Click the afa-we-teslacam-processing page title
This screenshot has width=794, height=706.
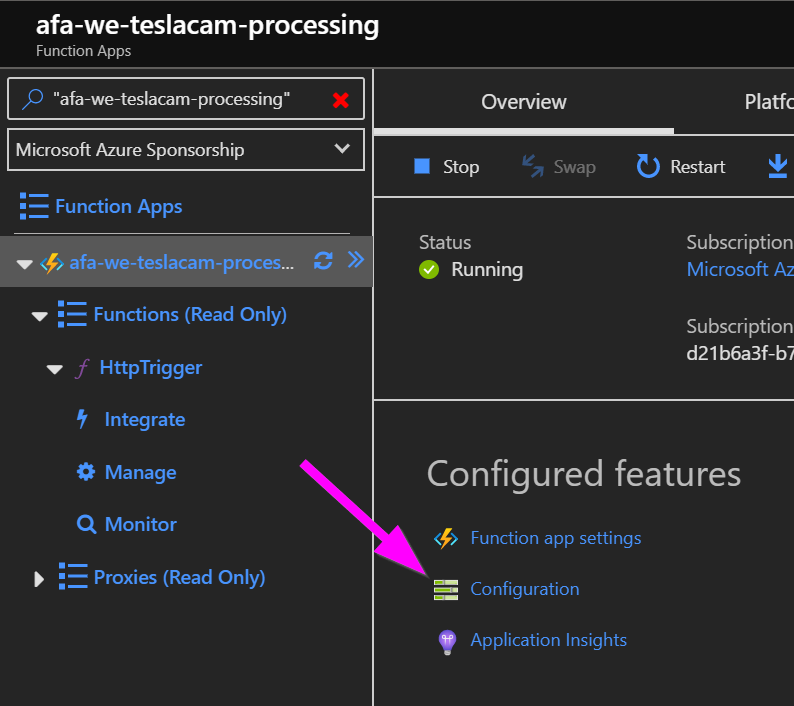coord(208,25)
